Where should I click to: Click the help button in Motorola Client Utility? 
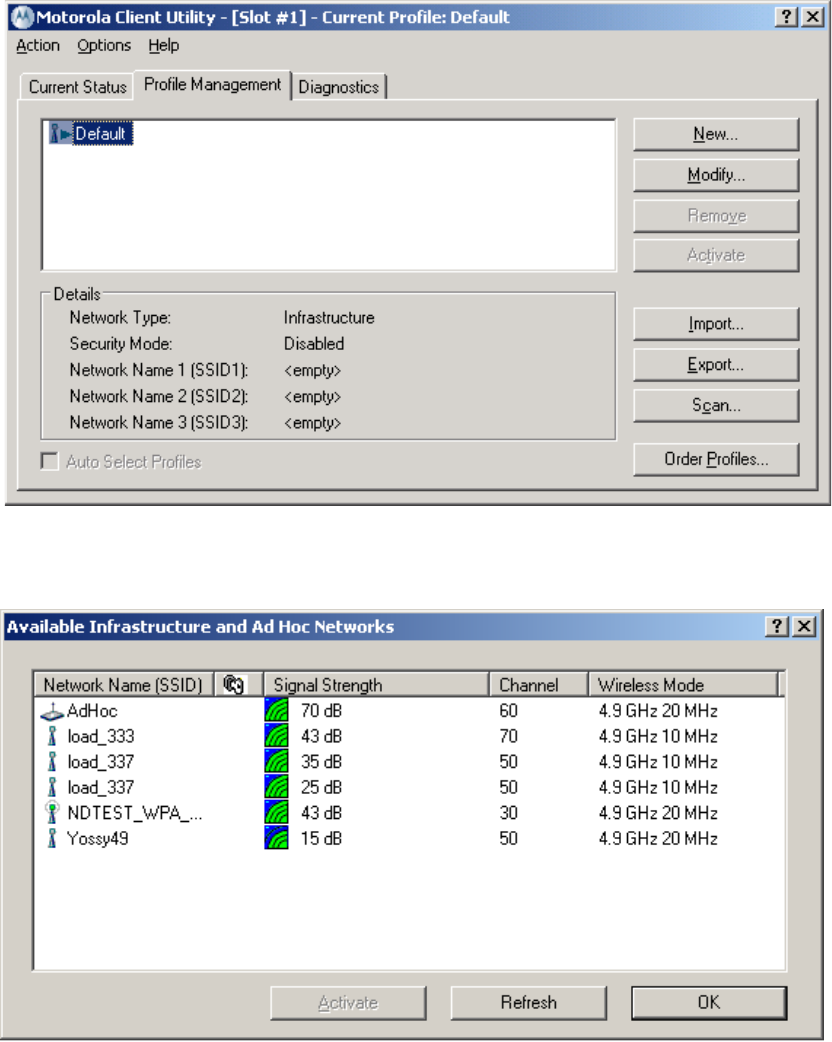(786, 17)
